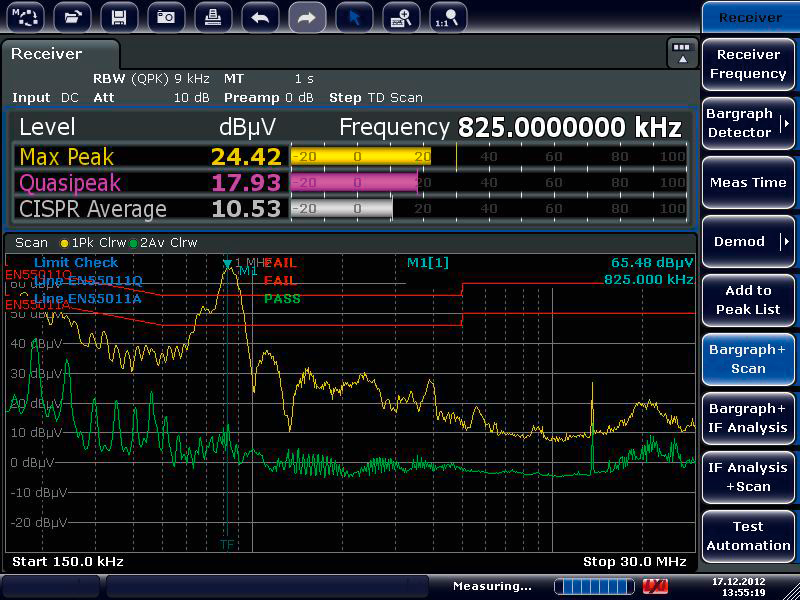Take a screenshot with the camera icon
The height and width of the screenshot is (600, 800).
[x=166, y=17]
